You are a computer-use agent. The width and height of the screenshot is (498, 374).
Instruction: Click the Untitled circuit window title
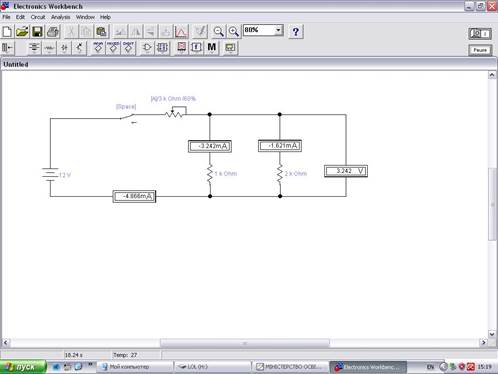(x=16, y=64)
